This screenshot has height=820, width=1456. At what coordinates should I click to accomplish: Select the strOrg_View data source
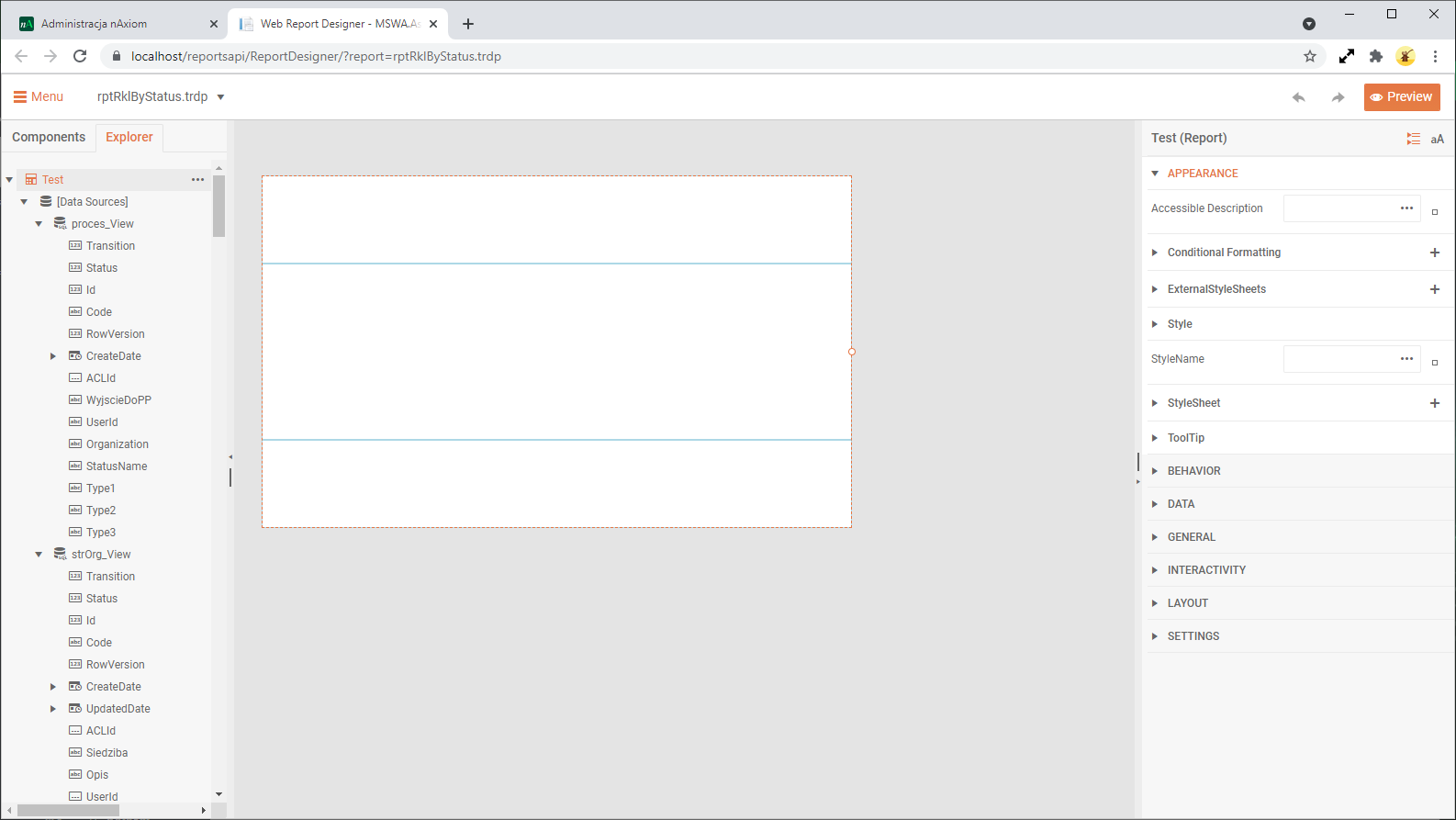[x=101, y=555]
